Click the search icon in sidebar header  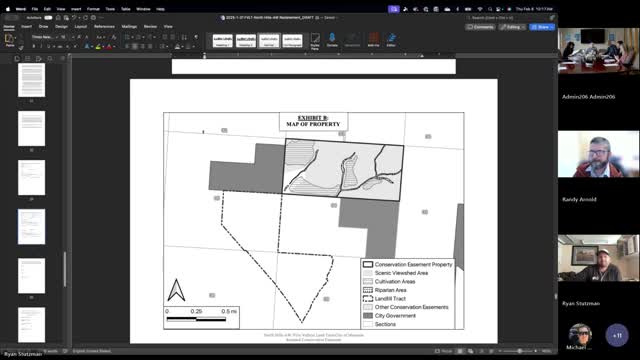click(50, 59)
